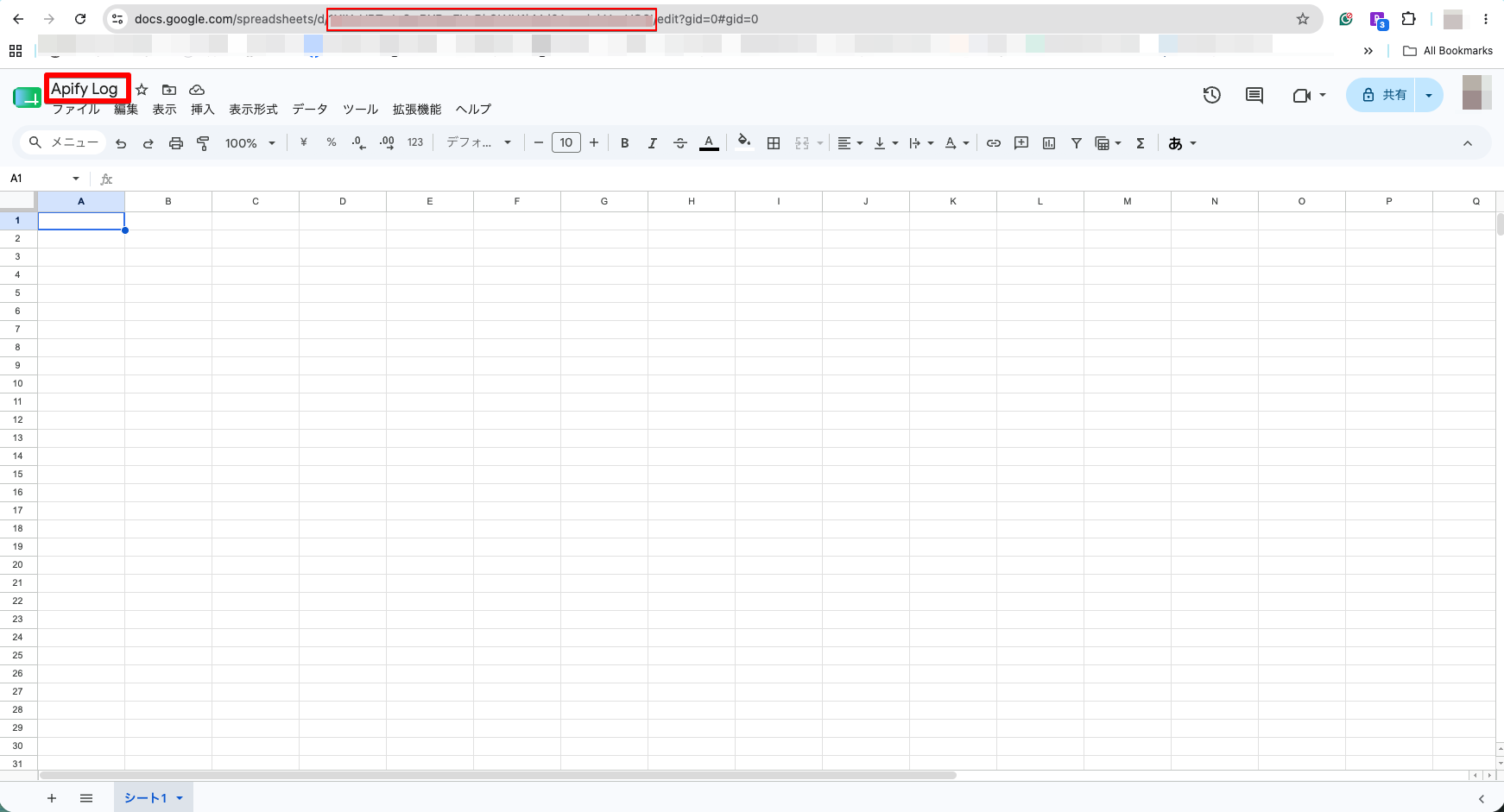
Task: Open the 表示形式 menu
Action: click(x=253, y=110)
